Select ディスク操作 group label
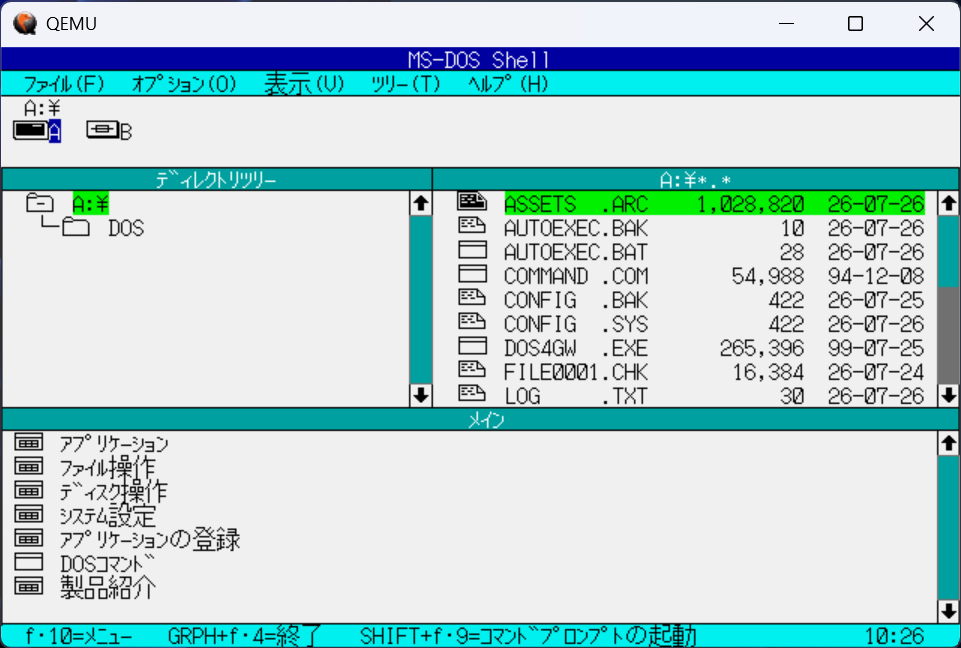Viewport: 961px width, 648px height. click(x=113, y=492)
